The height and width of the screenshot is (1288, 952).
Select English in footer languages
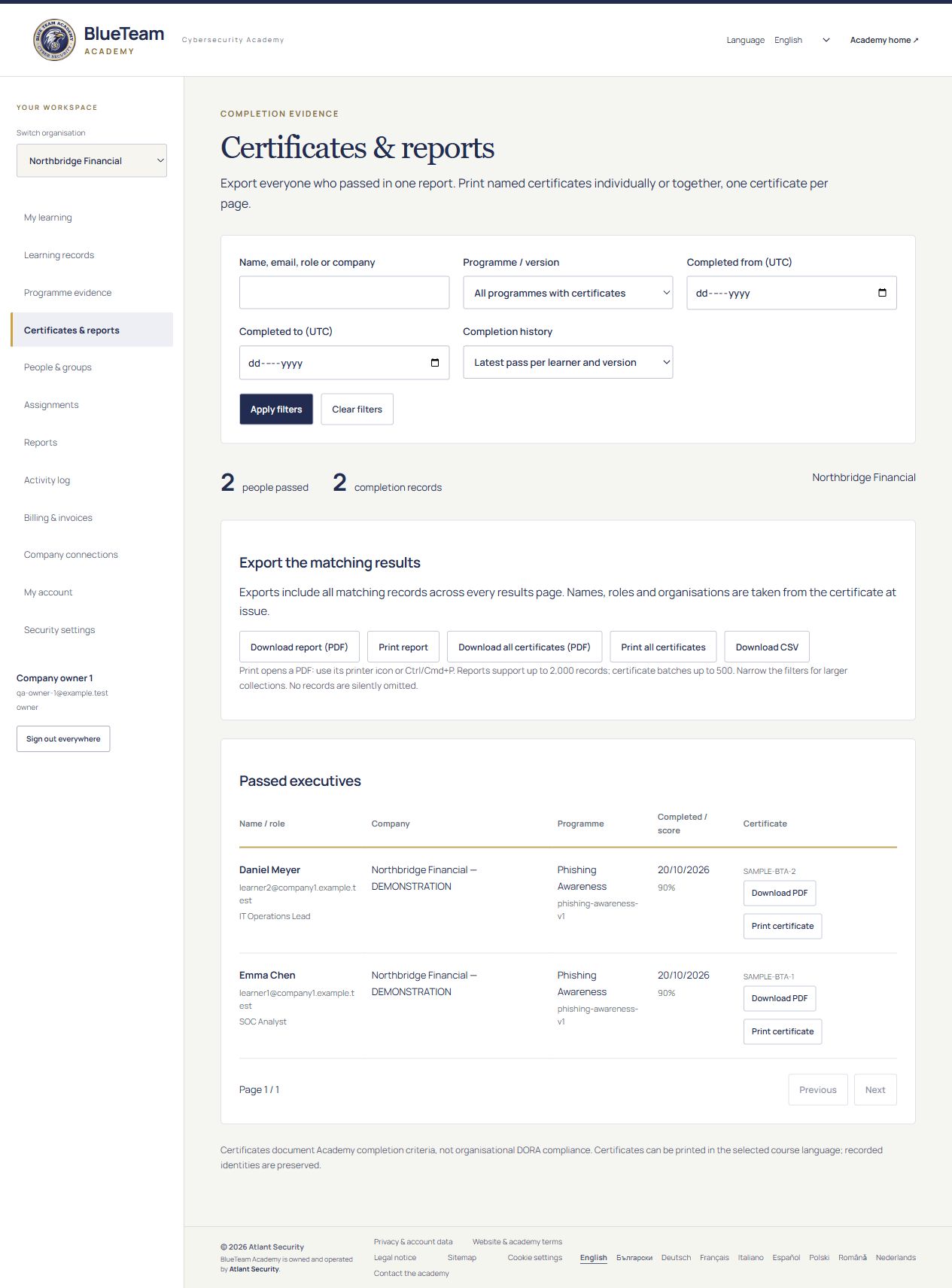(x=593, y=1257)
